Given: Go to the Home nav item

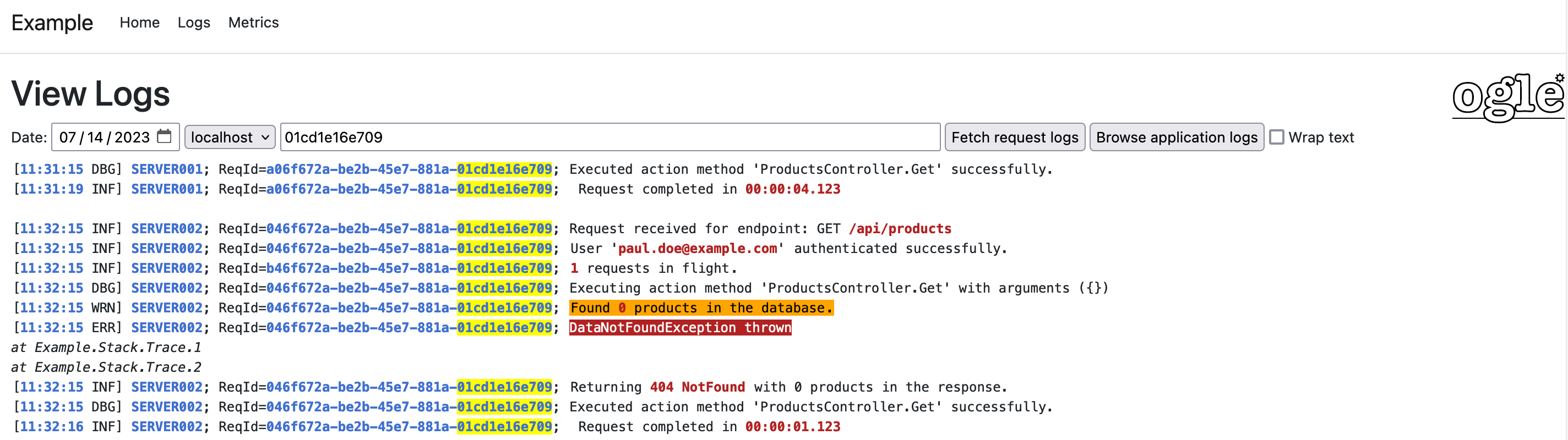Looking at the screenshot, I should point(139,23).
